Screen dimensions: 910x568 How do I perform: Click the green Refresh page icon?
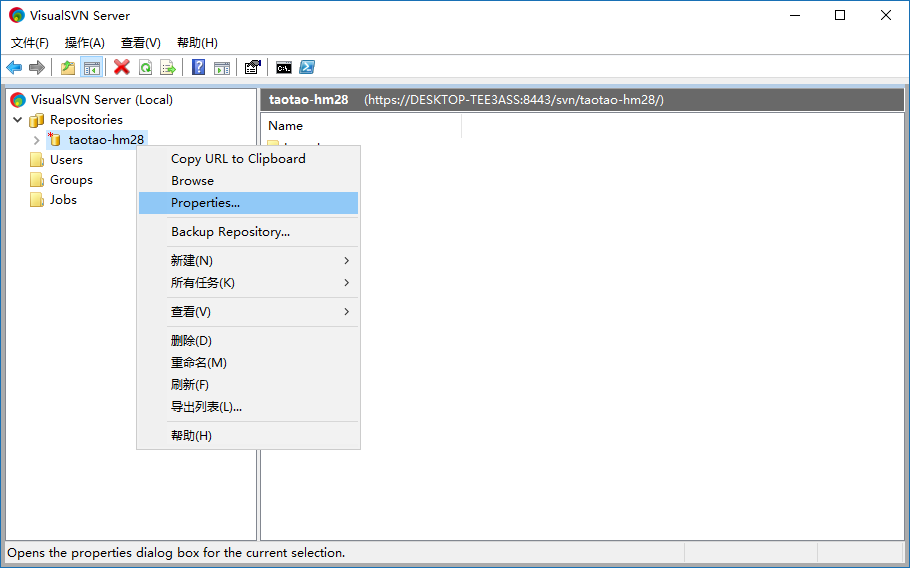145,67
